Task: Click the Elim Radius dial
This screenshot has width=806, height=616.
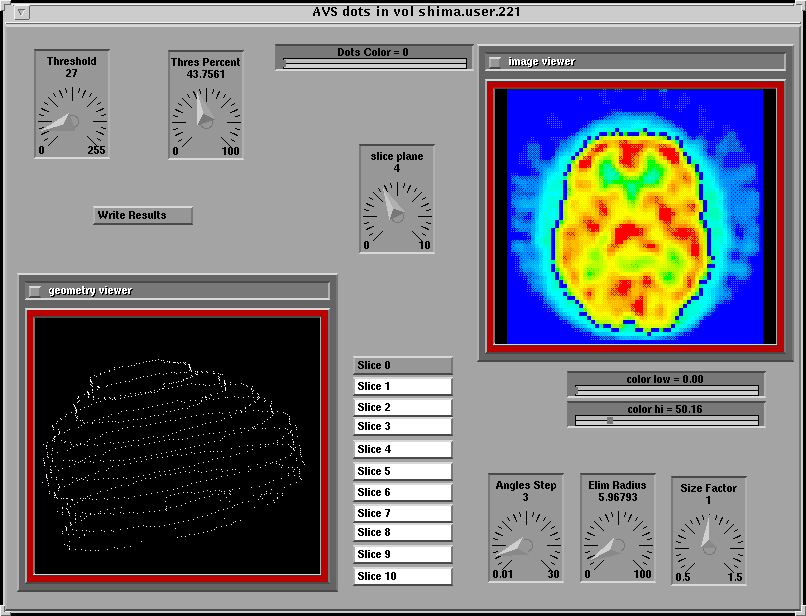Action: click(x=617, y=545)
